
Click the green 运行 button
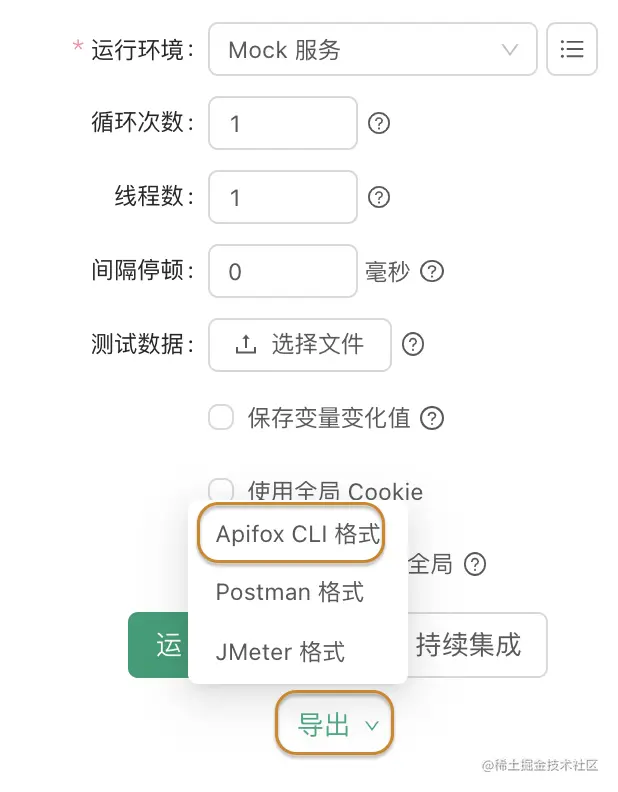pyautogui.click(x=160, y=645)
